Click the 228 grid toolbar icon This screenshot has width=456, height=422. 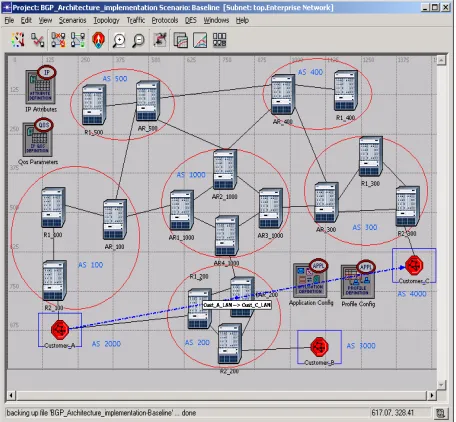point(219,40)
